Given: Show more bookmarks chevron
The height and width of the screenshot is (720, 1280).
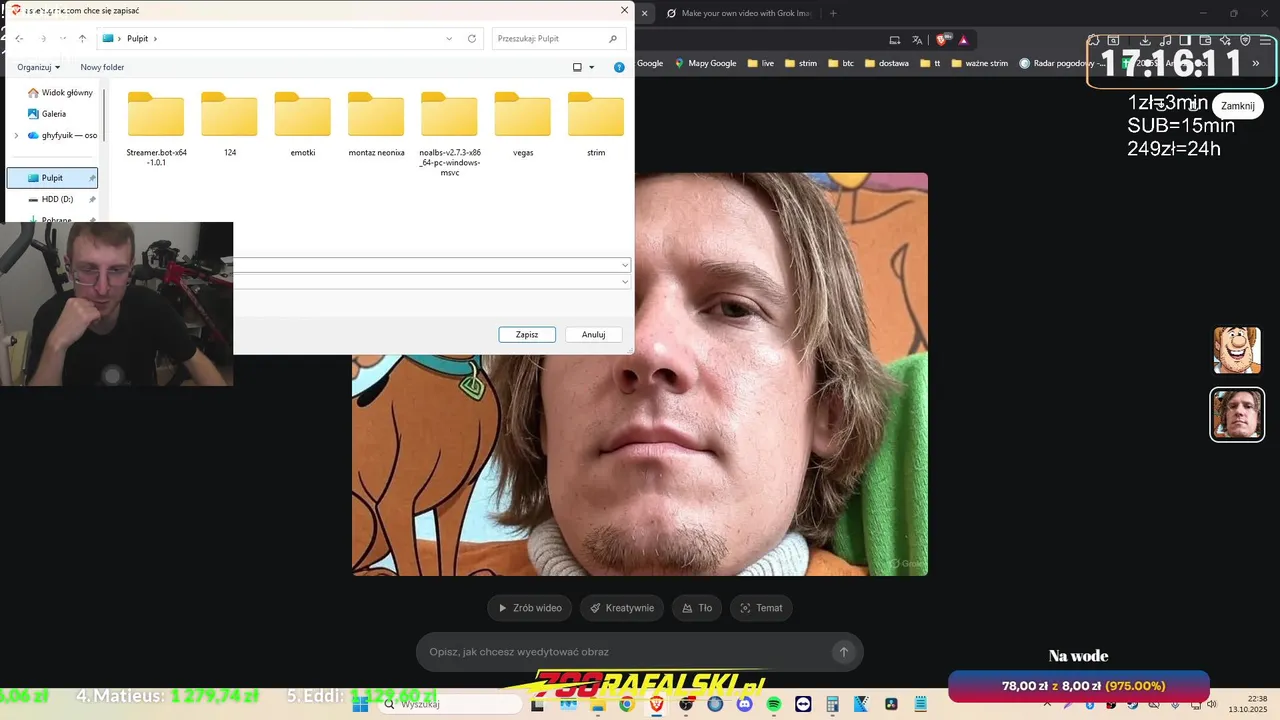Looking at the screenshot, I should click(x=1256, y=63).
